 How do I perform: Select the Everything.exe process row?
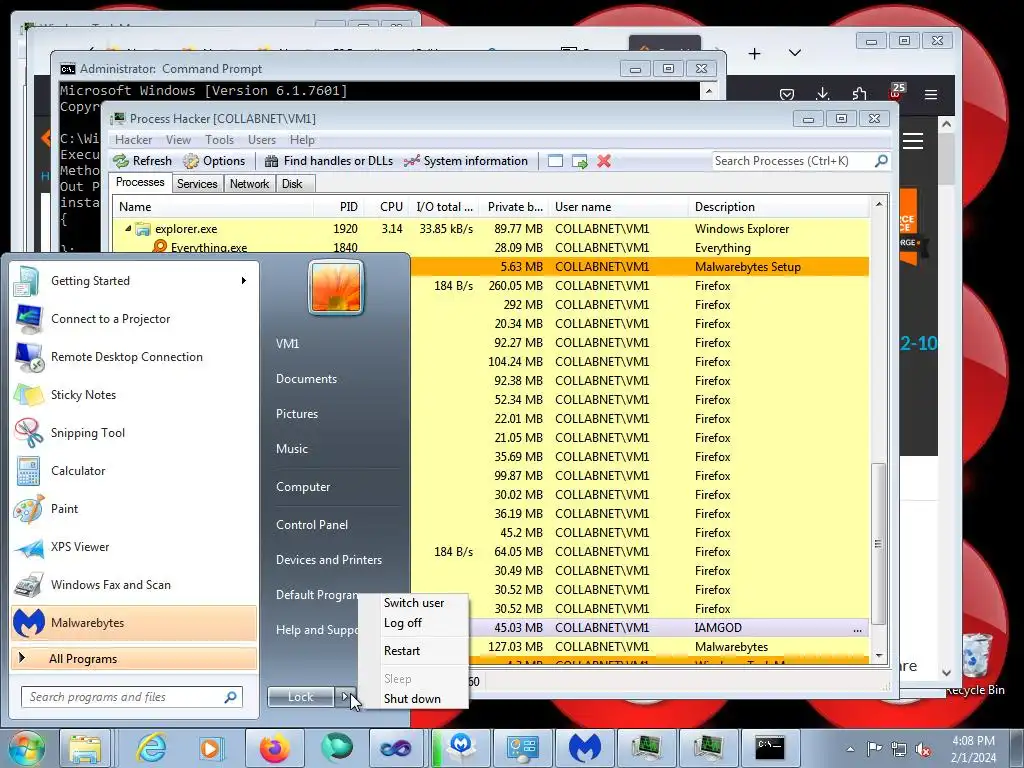[490, 248]
